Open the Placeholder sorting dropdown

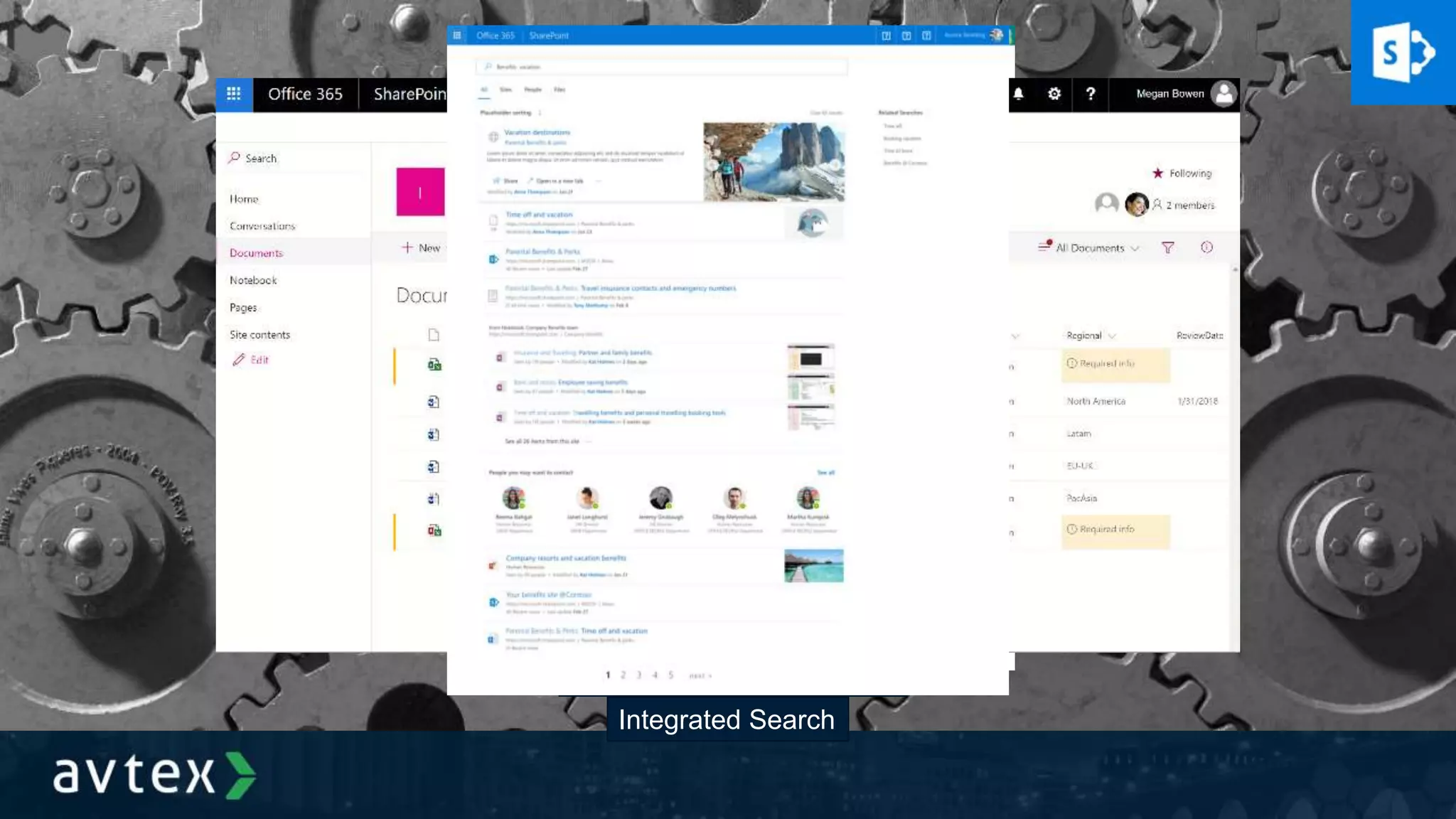click(540, 113)
